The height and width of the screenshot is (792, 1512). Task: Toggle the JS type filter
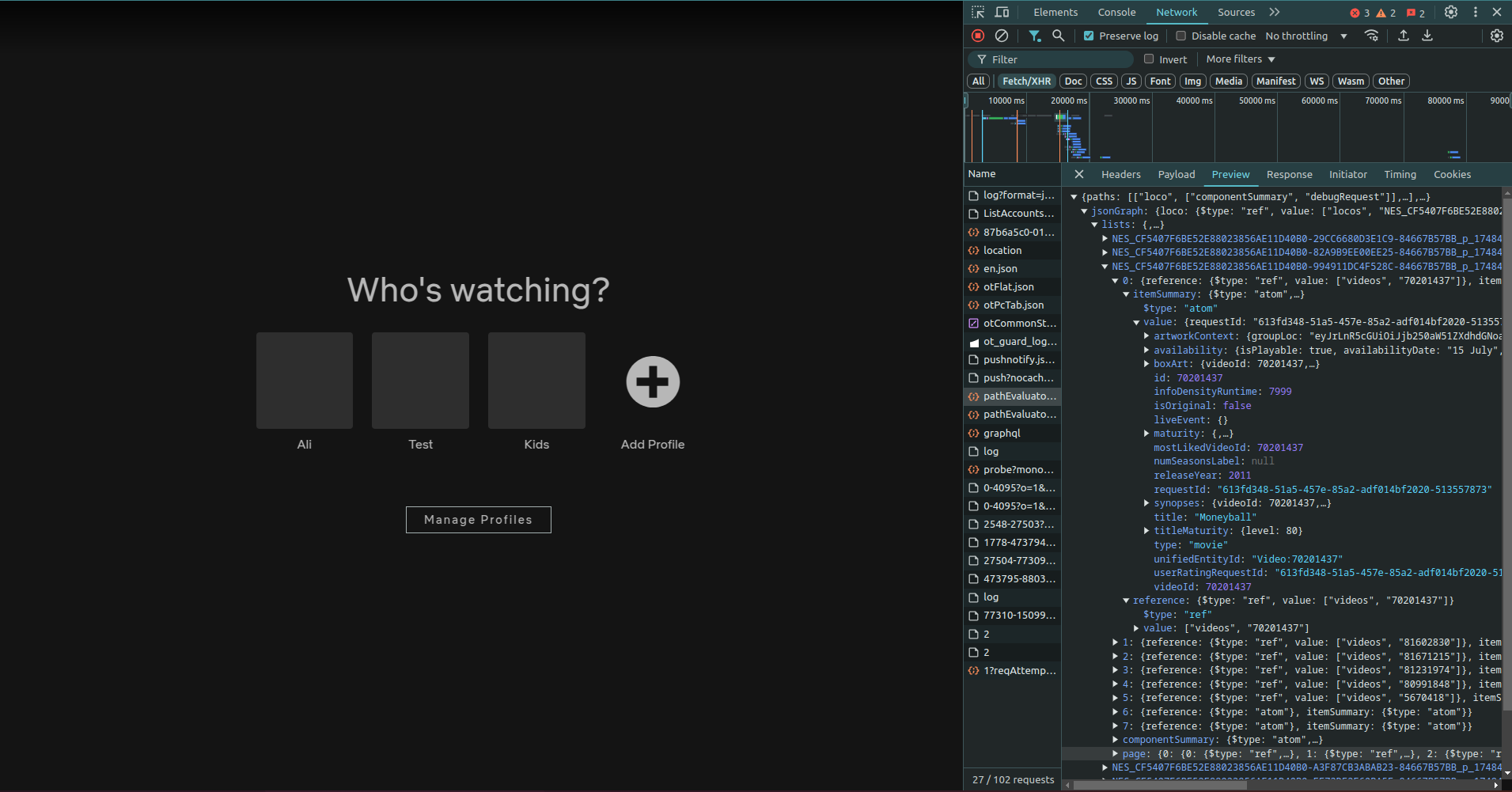click(1131, 81)
